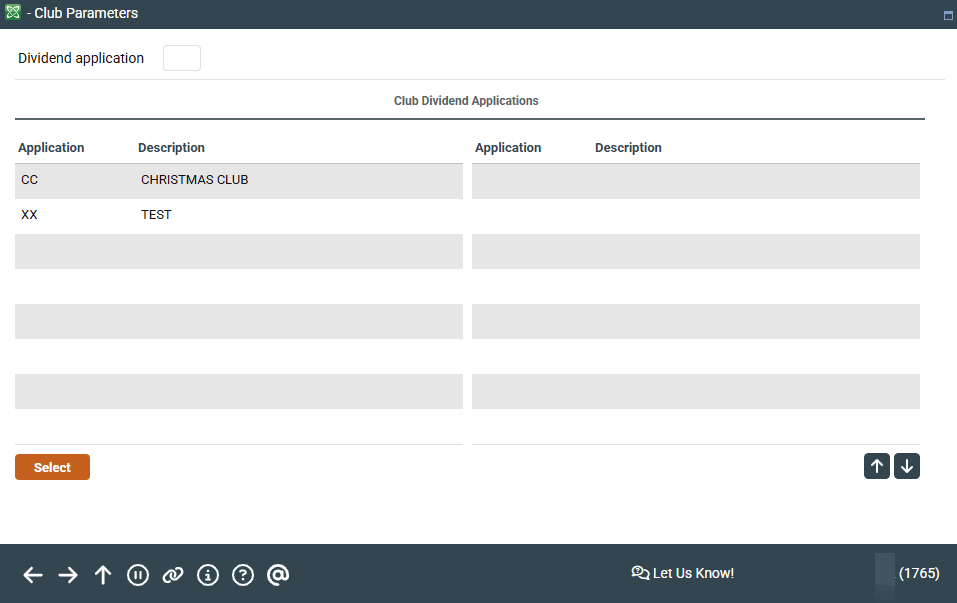Click the Dividend application input field

(x=182, y=58)
